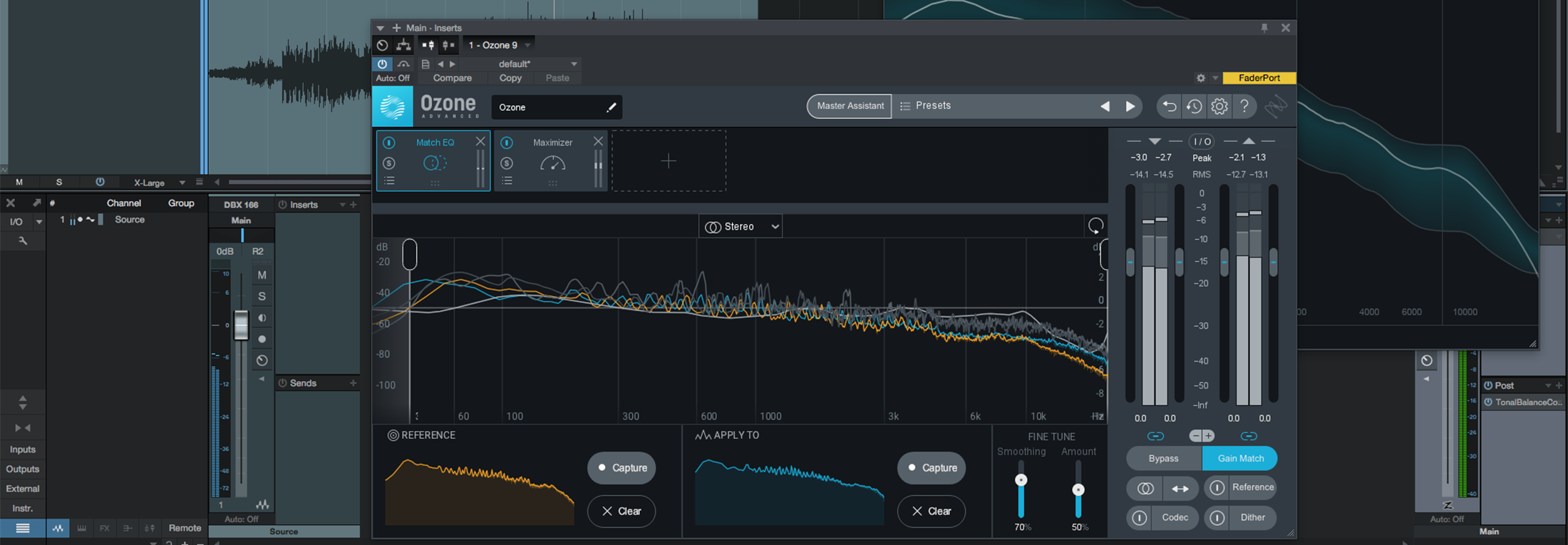Edit the Ozone preset name with pencil

(611, 107)
